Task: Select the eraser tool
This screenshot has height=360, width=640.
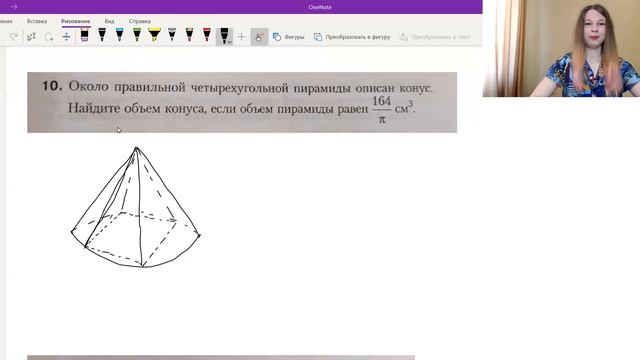Action: pos(84,35)
